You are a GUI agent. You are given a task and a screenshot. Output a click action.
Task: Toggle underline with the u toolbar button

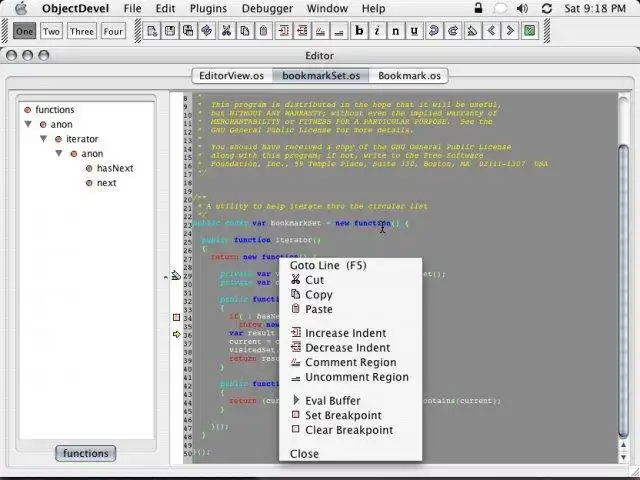click(x=414, y=31)
